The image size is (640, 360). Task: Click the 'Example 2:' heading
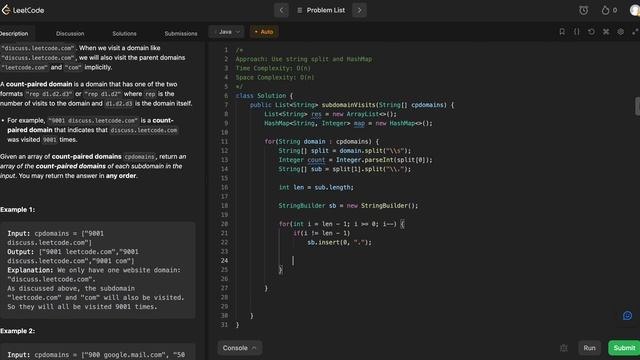pos(18,331)
